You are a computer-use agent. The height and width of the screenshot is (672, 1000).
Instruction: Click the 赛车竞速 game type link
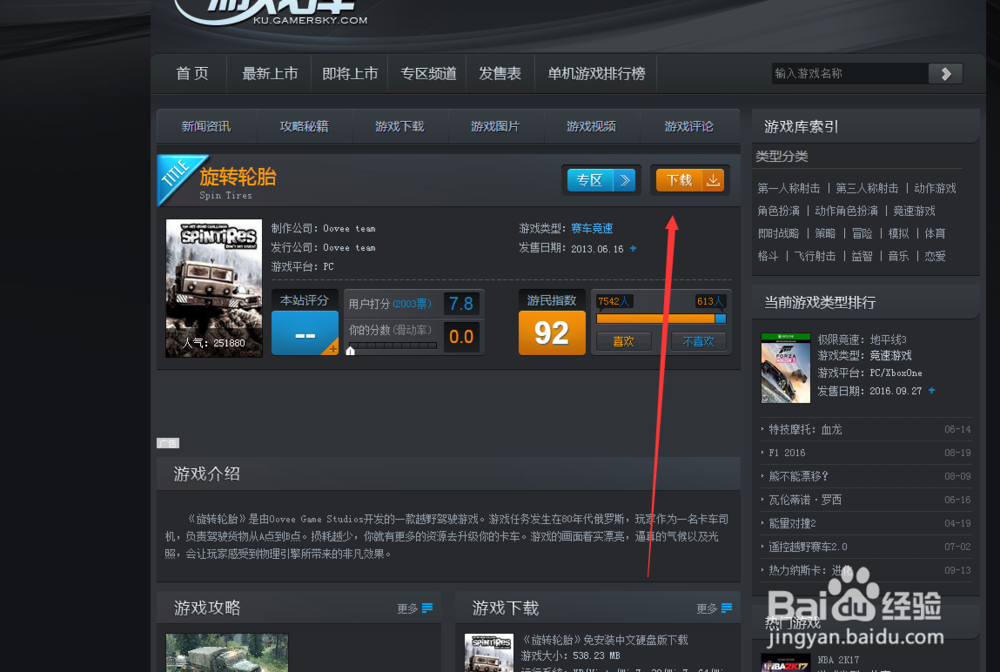tap(592, 228)
